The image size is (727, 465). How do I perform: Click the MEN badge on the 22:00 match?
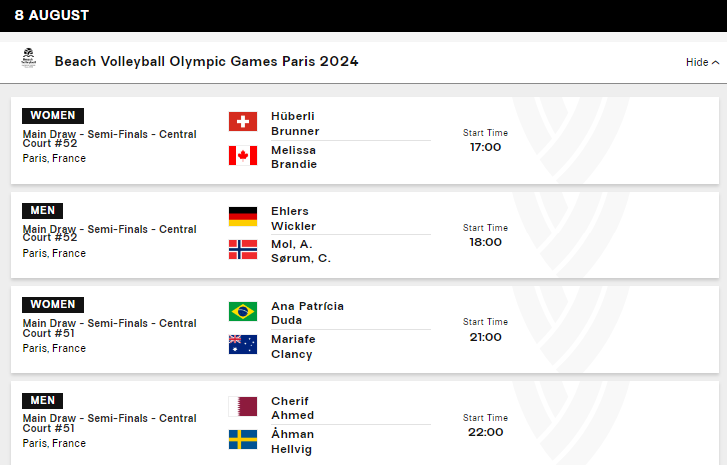pyautogui.click(x=43, y=401)
